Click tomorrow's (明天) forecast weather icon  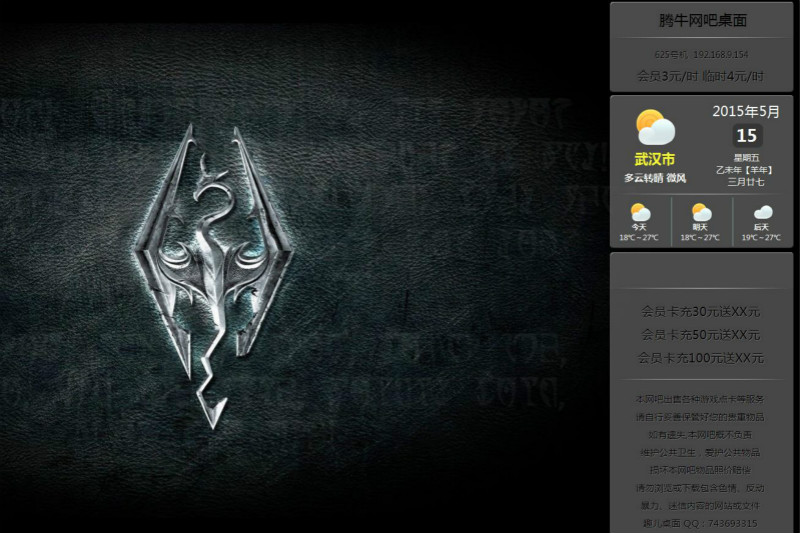[701, 212]
